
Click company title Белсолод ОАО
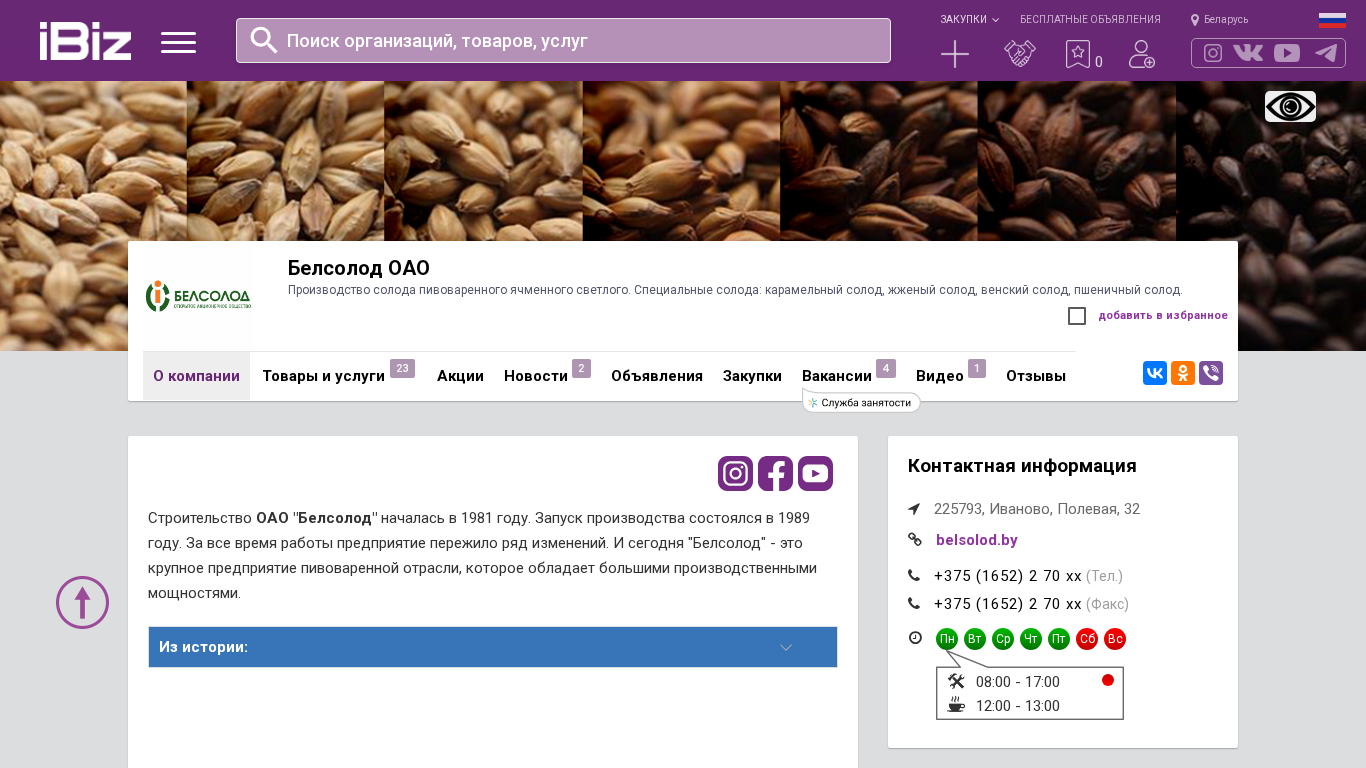point(359,268)
